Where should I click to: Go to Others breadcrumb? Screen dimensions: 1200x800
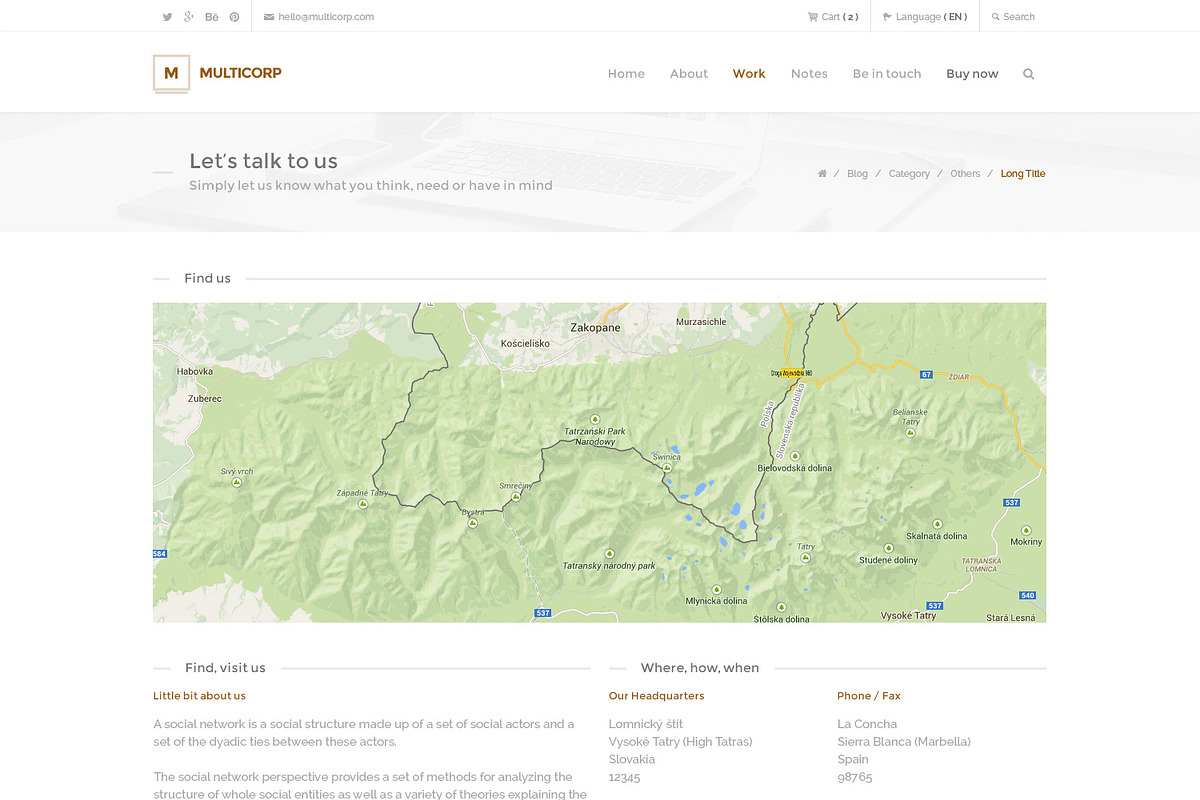point(965,174)
